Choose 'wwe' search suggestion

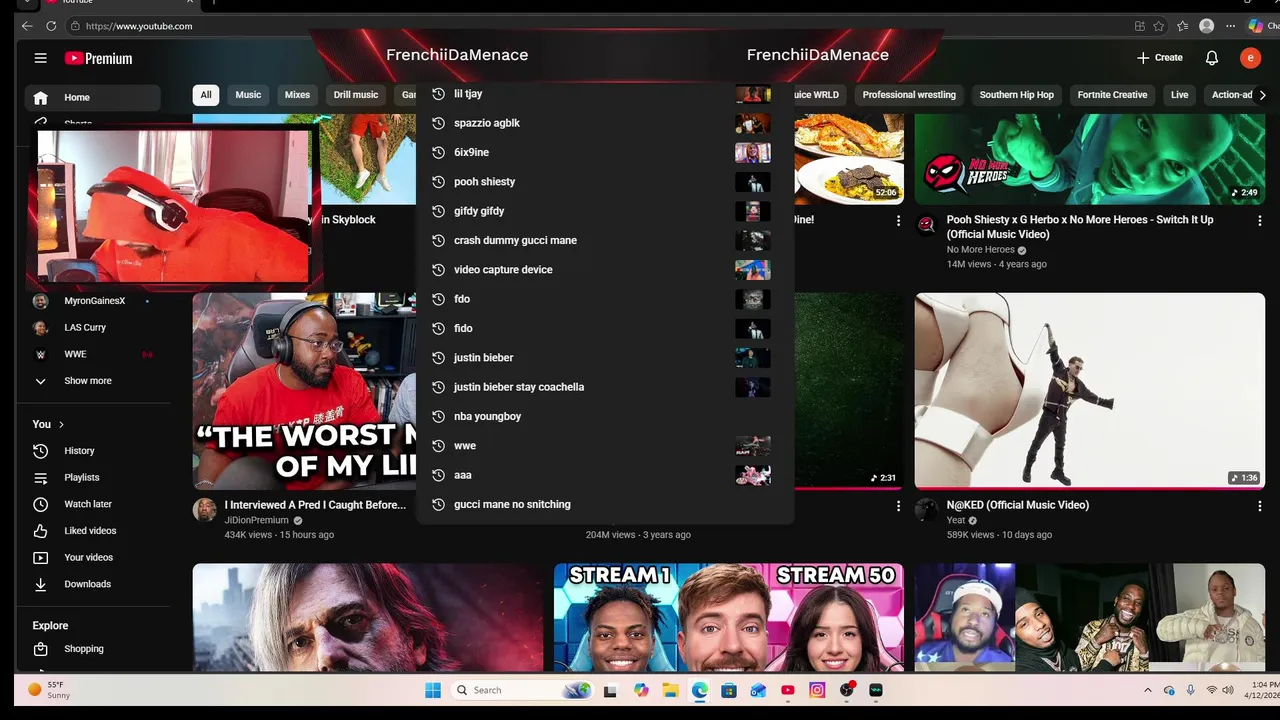tap(605, 446)
